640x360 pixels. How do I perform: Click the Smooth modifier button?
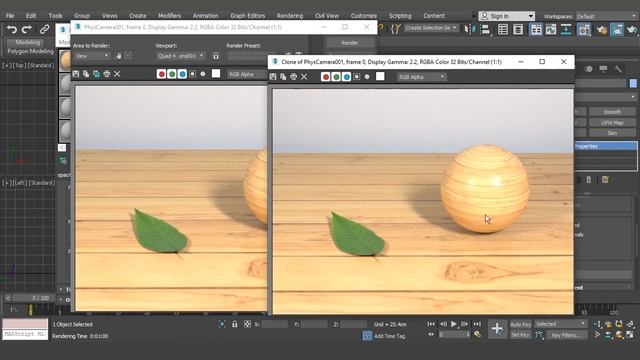coord(612,111)
